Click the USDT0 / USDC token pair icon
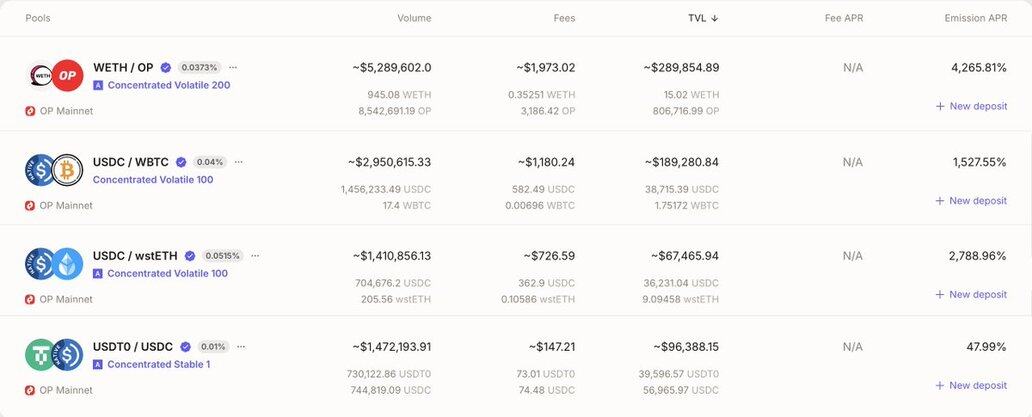Screen dimensions: 1032x417 point(54,355)
